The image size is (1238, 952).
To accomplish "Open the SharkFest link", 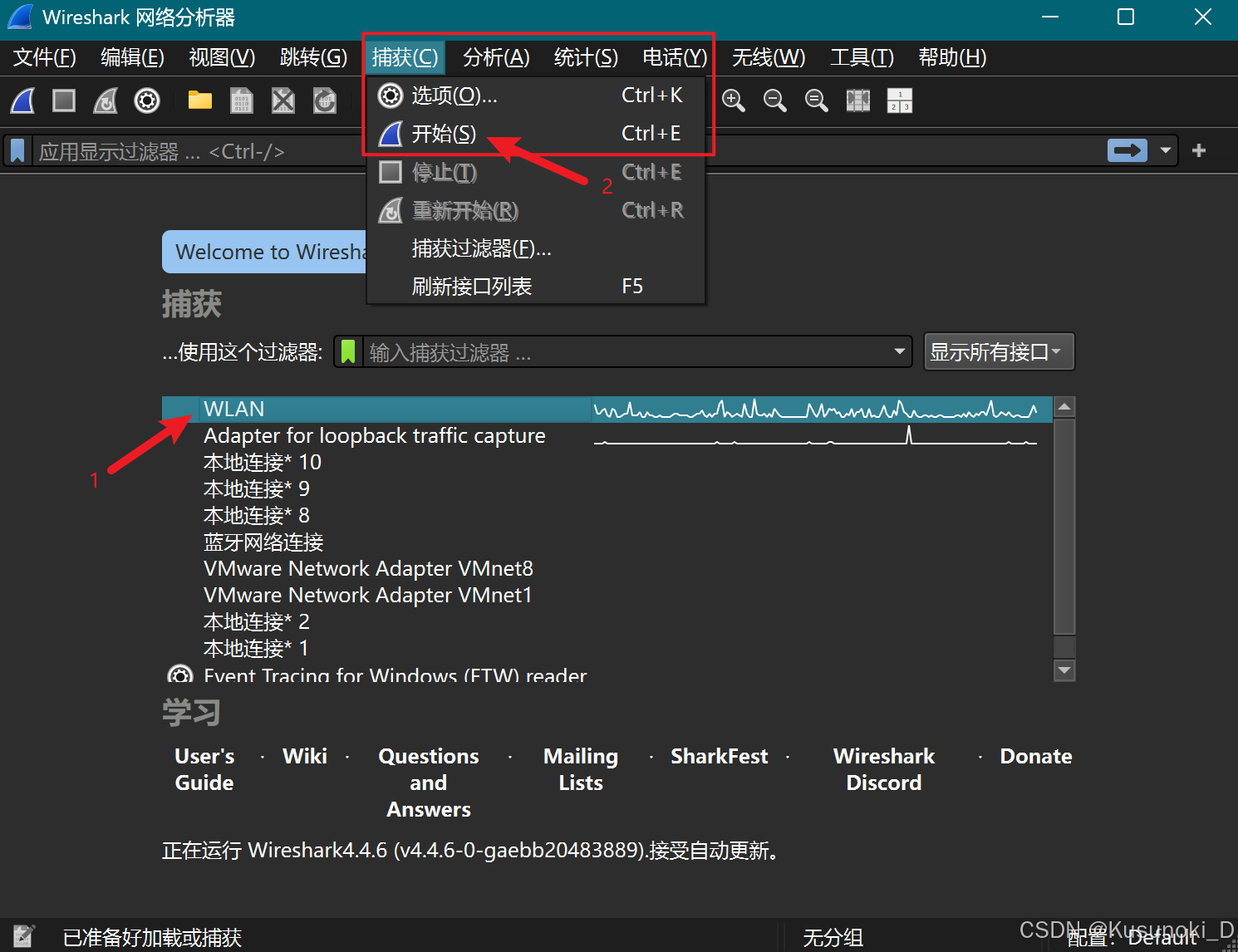I will coord(720,756).
